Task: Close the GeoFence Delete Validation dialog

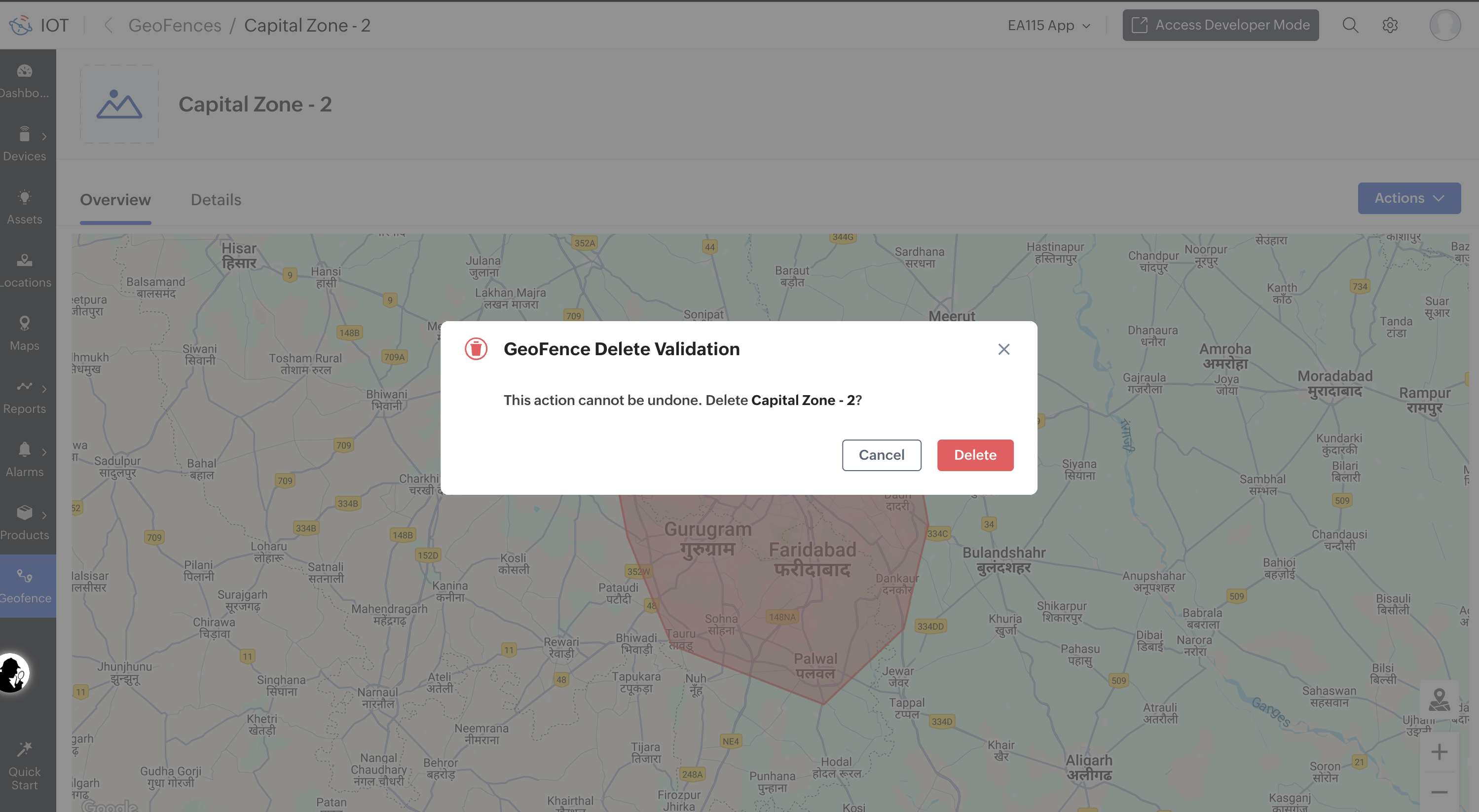Action: click(1003, 349)
